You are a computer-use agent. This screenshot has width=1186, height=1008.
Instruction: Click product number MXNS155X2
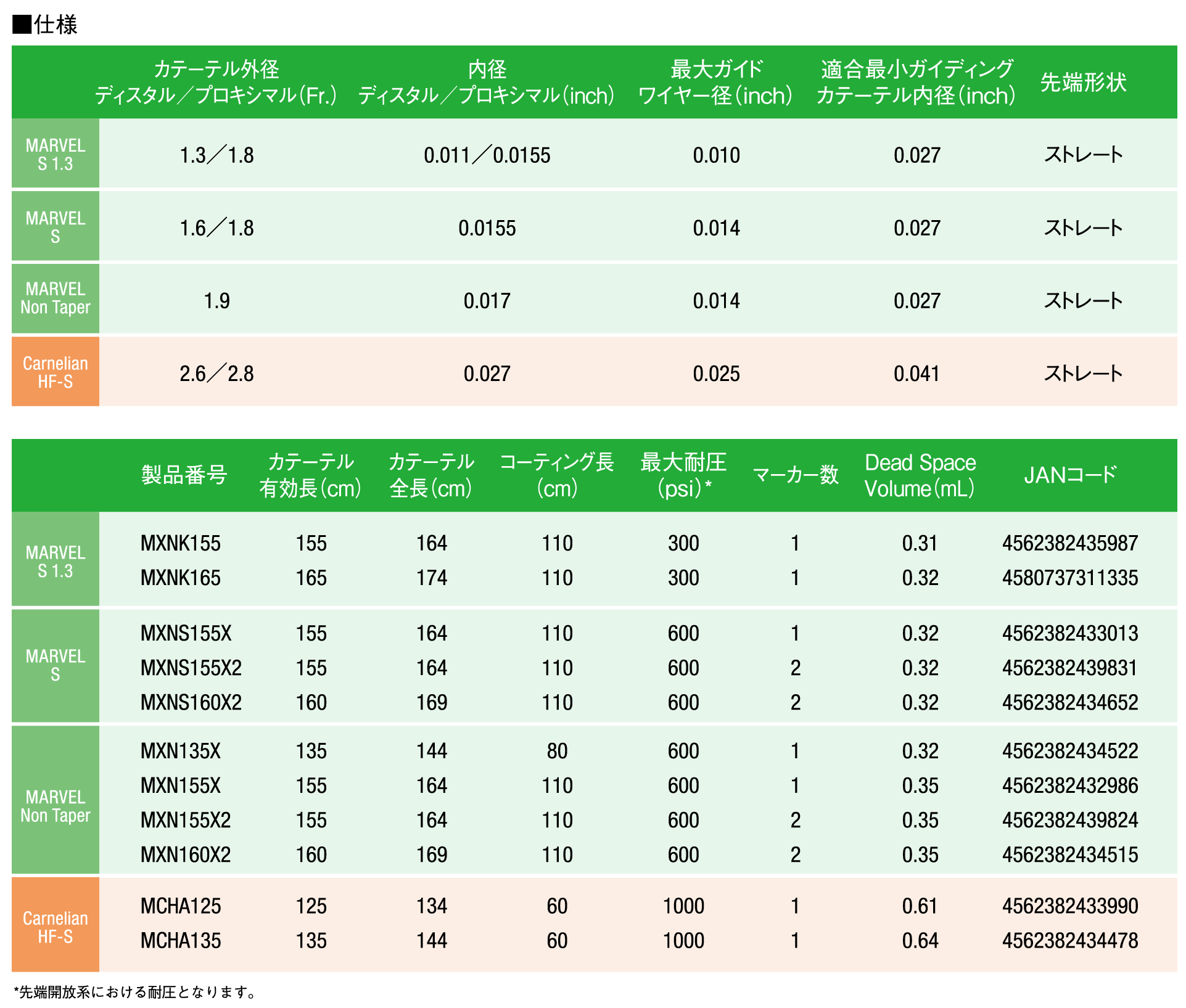[191, 668]
